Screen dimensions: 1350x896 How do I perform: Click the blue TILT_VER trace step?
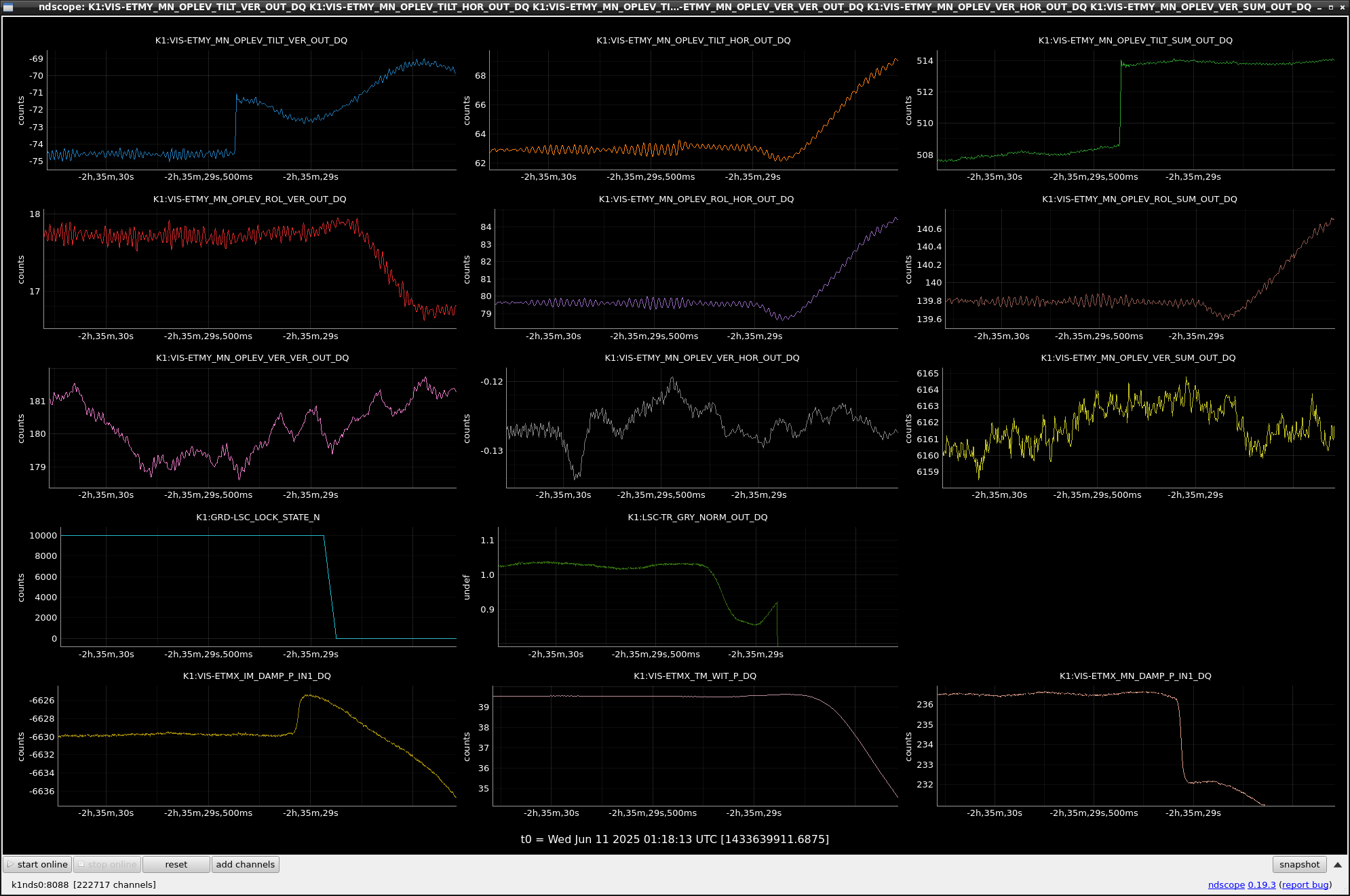click(x=235, y=124)
